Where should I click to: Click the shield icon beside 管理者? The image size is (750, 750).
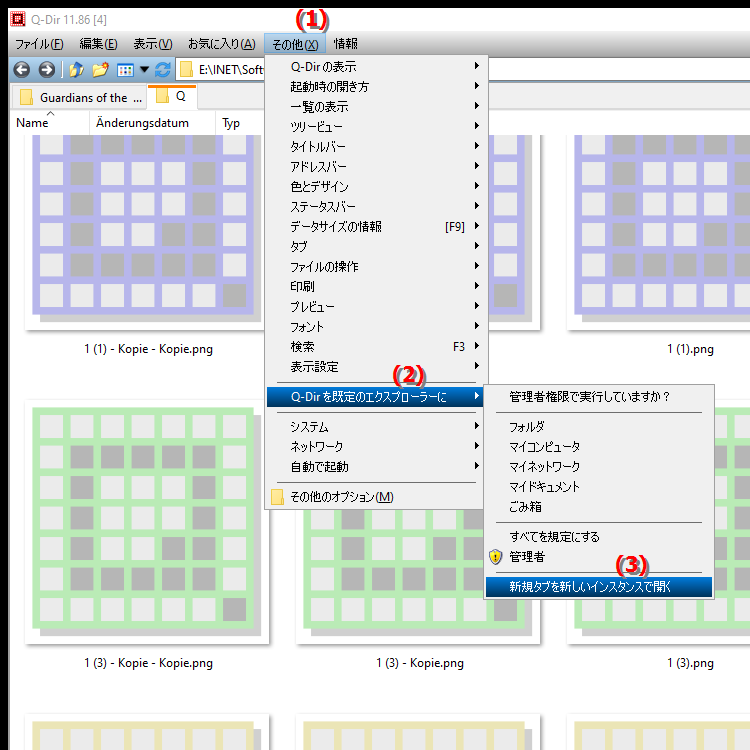(496, 557)
